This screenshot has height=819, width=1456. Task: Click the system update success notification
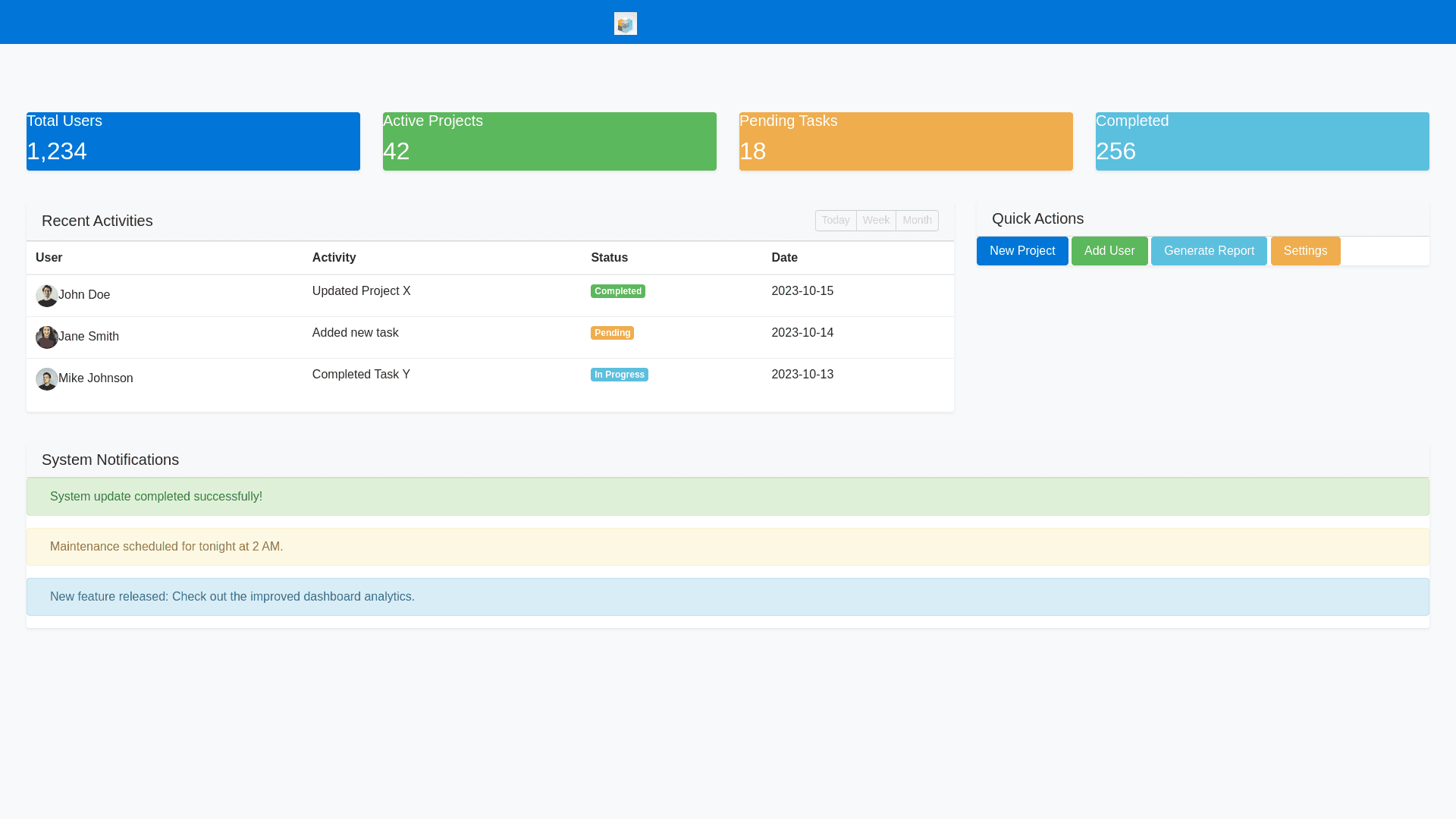tap(727, 497)
